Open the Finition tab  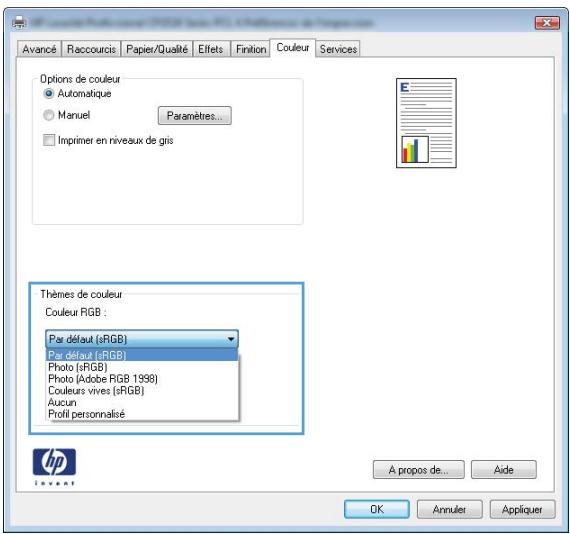(x=251, y=49)
